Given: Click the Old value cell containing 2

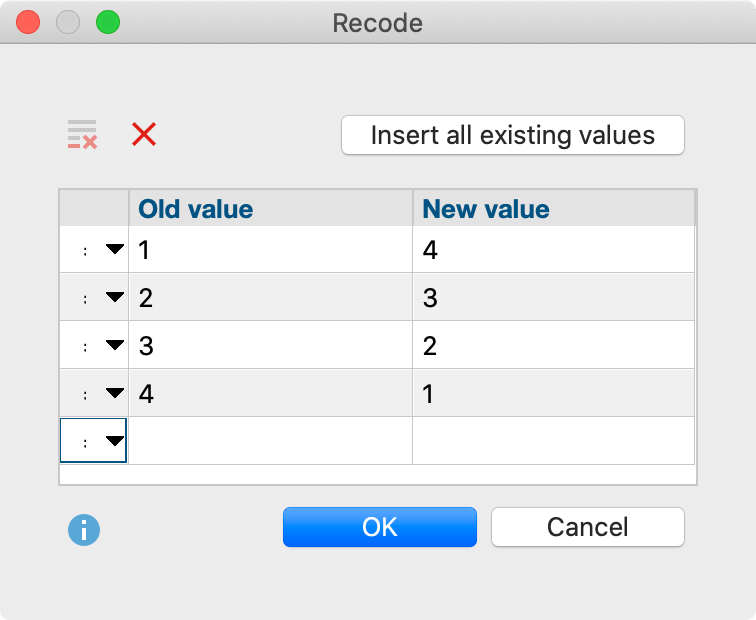Looking at the screenshot, I should click(270, 298).
